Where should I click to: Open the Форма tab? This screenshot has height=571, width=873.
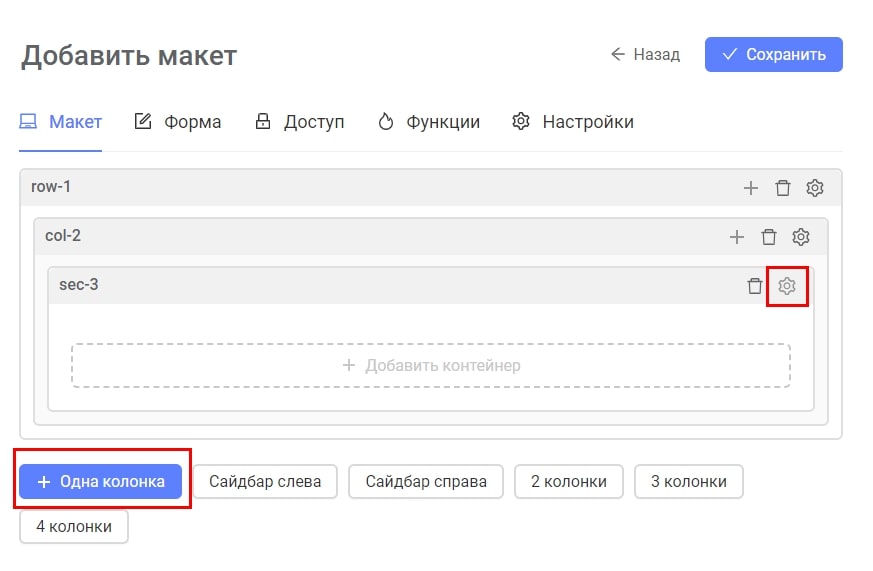point(178,122)
